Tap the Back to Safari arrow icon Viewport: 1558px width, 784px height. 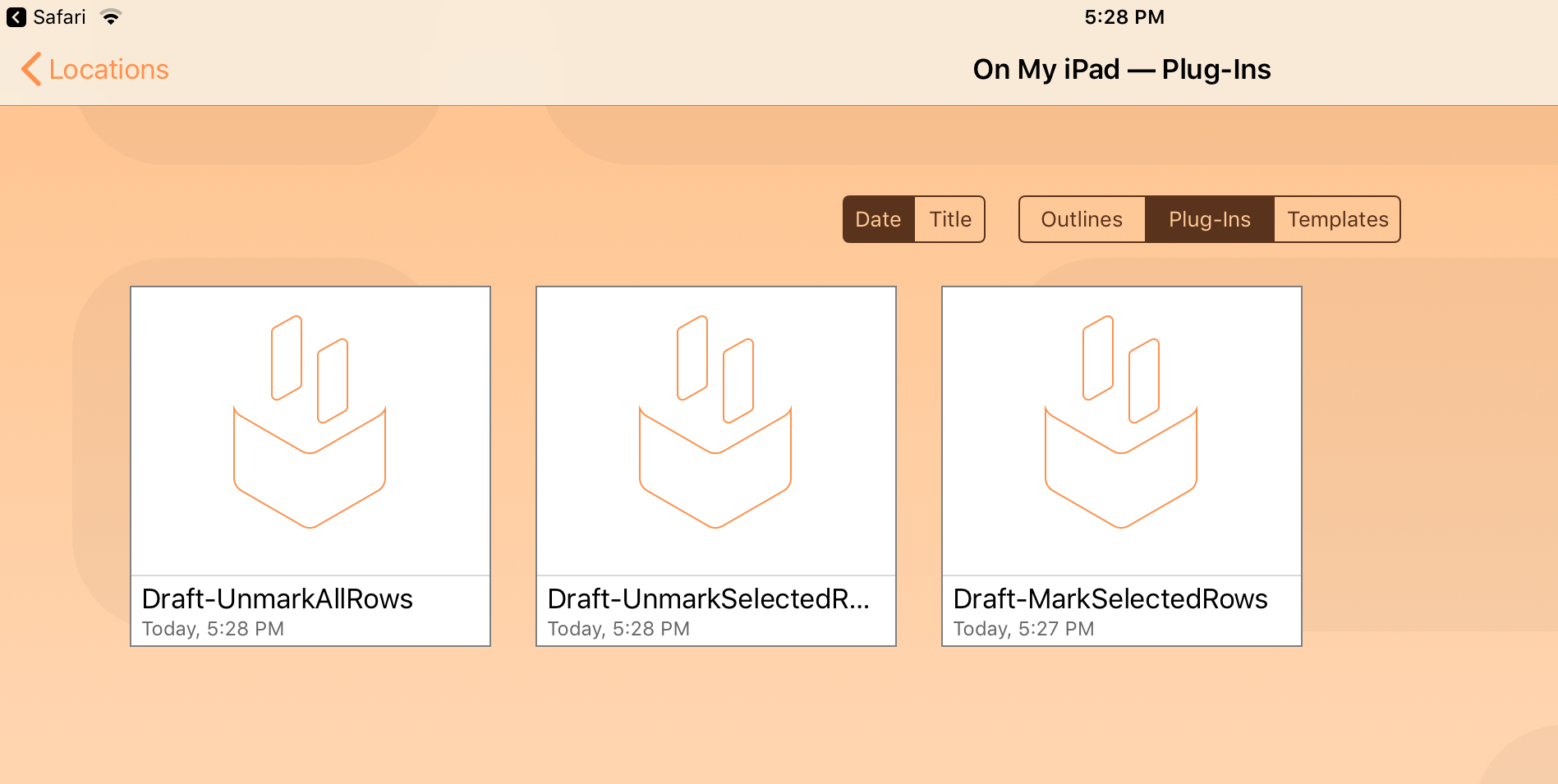[x=16, y=17]
